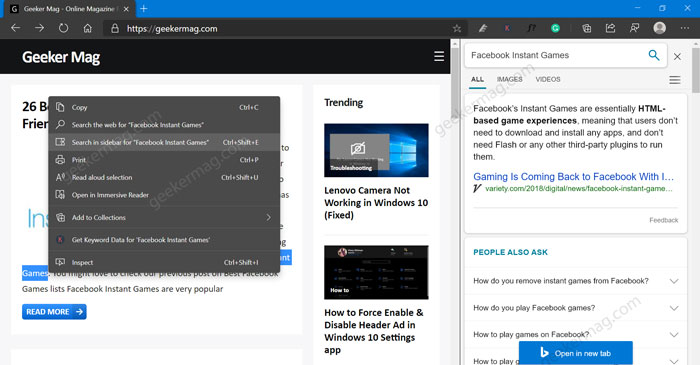The height and width of the screenshot is (365, 700).
Task: Open the variety.com result URL
Action: point(579,189)
